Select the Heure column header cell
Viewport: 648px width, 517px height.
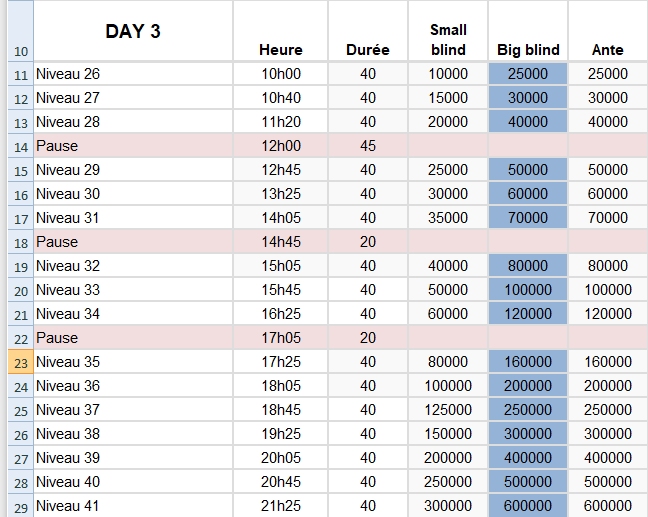click(280, 49)
